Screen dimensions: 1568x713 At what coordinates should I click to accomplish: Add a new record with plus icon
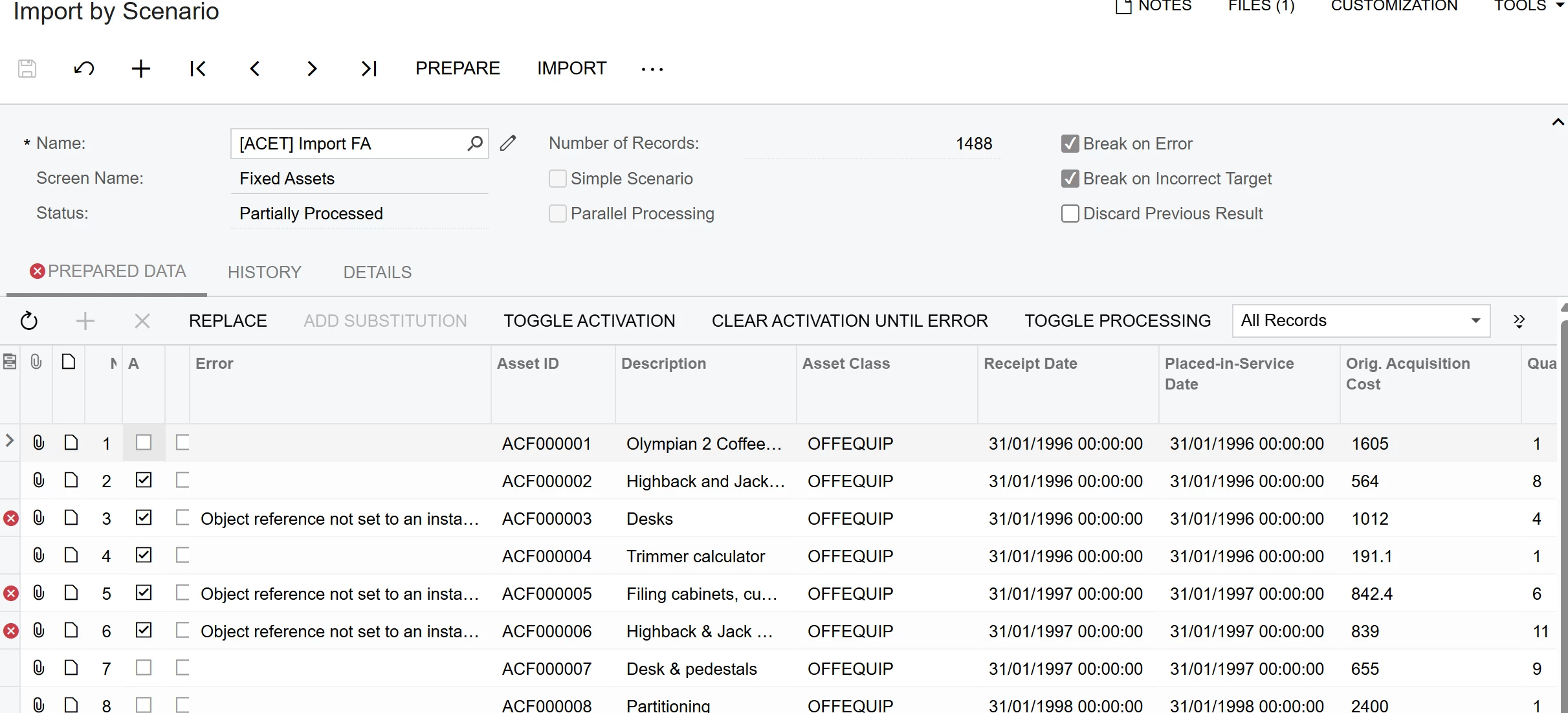(140, 69)
